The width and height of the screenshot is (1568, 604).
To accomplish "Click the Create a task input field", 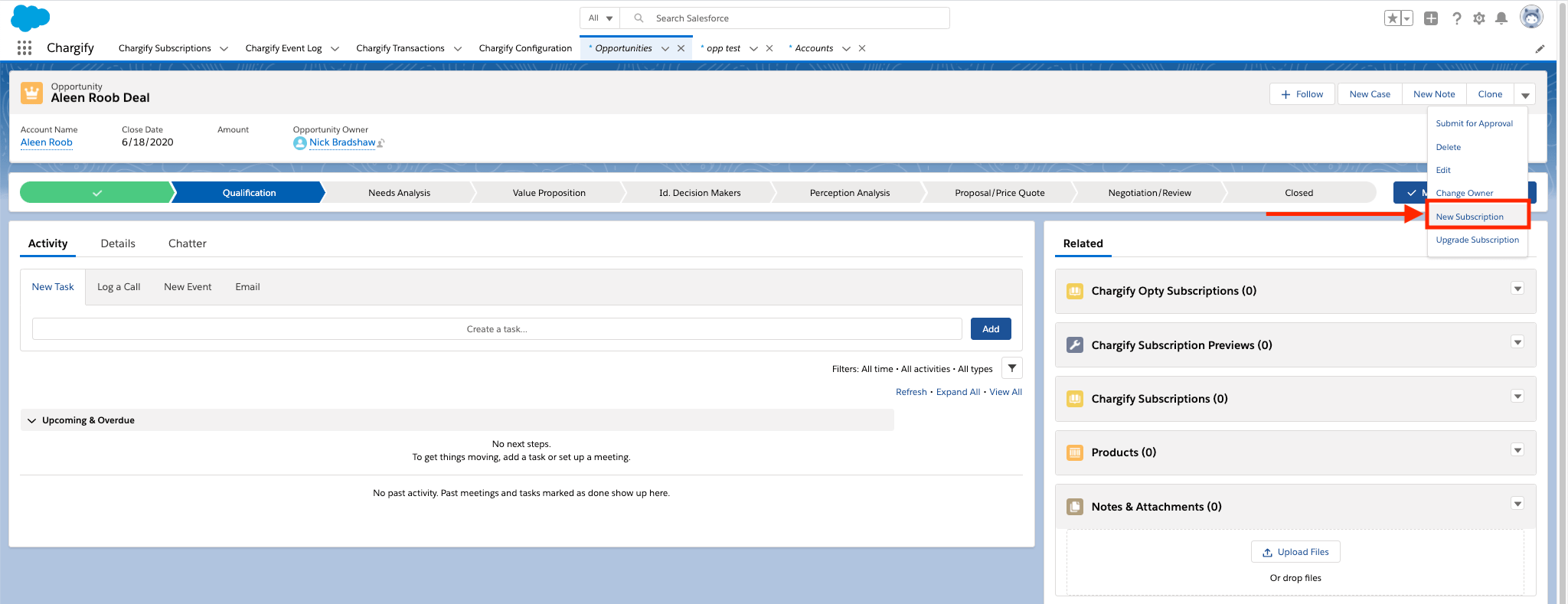I will coord(497,329).
